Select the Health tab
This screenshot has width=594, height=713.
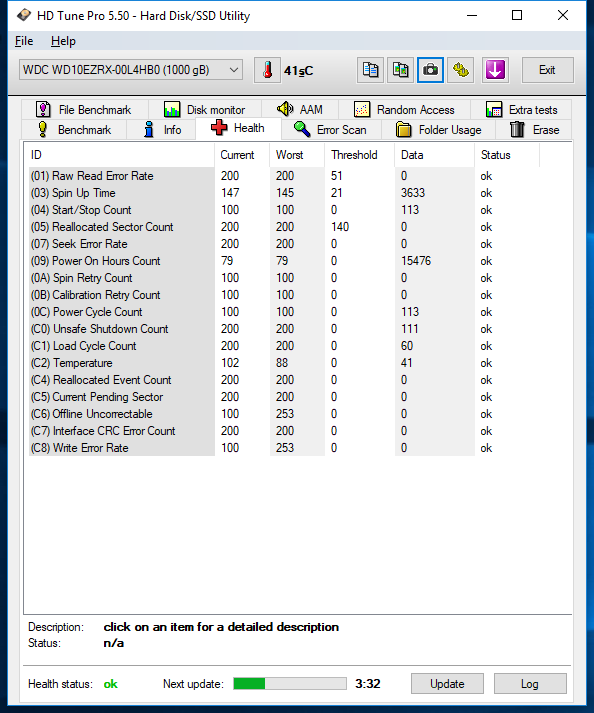coord(238,128)
